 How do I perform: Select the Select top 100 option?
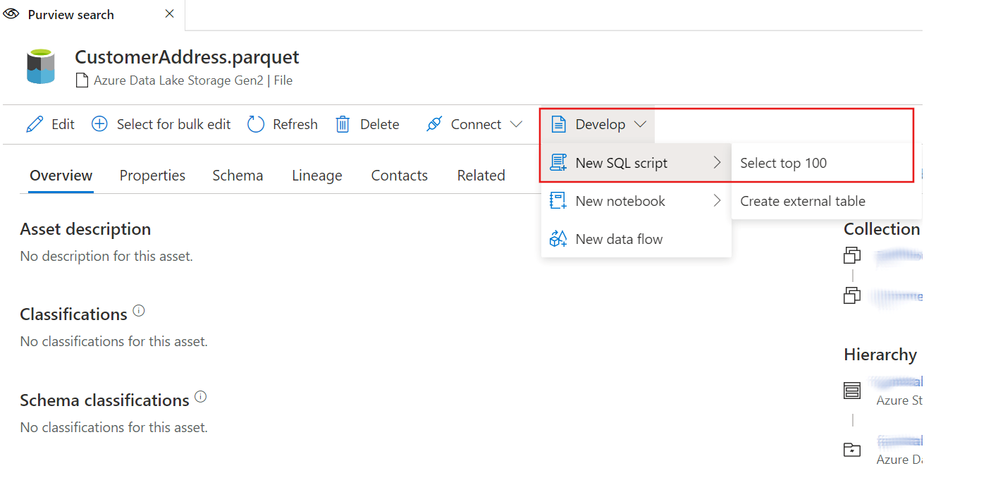pyautogui.click(x=826, y=163)
